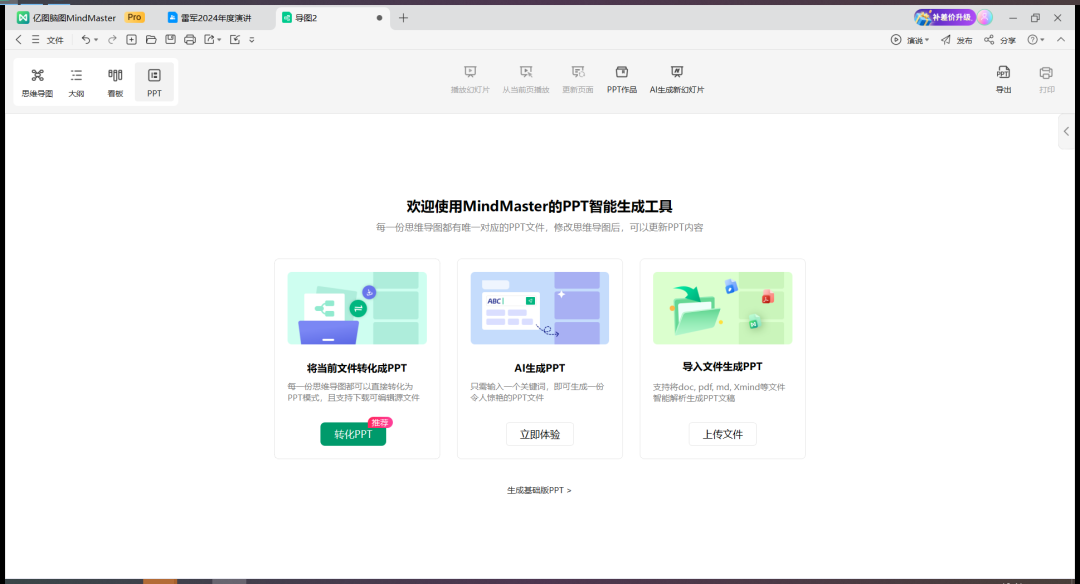Open the 看板 kanban view
Screen dimensions: 1080x584
pos(115,81)
